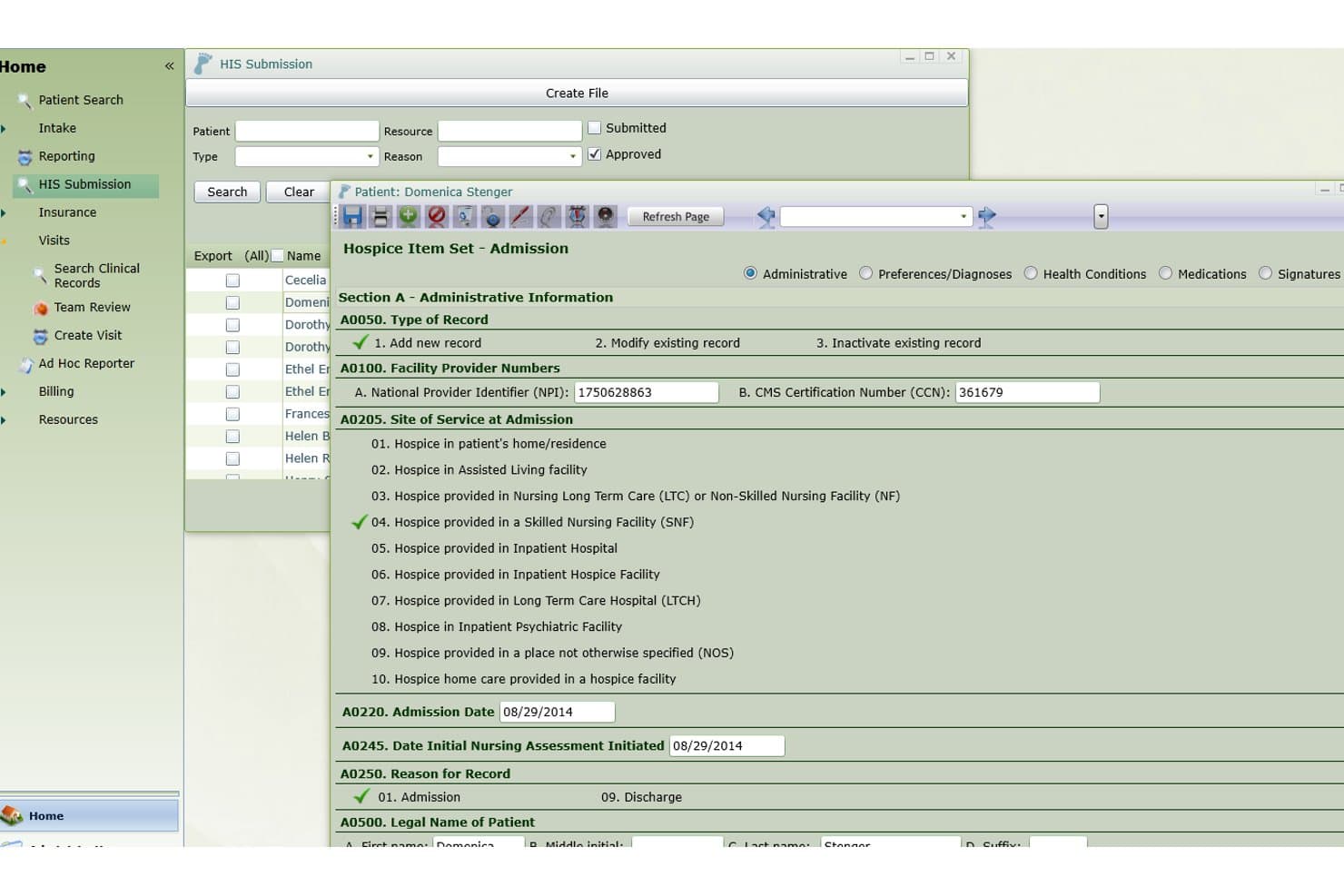This screenshot has height=896, width=1344.
Task: Click the Refresh Page button
Action: [x=676, y=216]
